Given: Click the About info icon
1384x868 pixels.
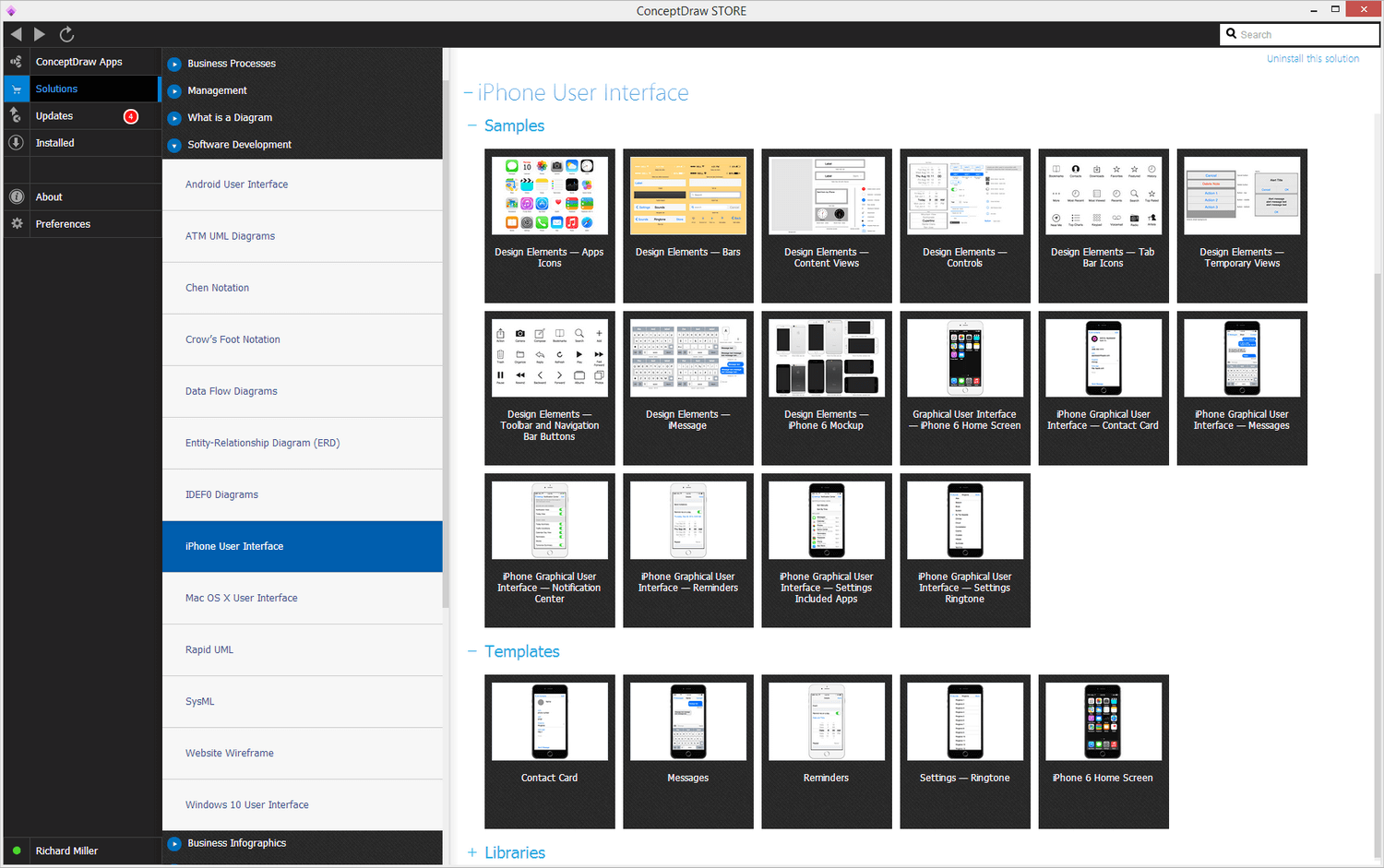Looking at the screenshot, I should 16,196.
